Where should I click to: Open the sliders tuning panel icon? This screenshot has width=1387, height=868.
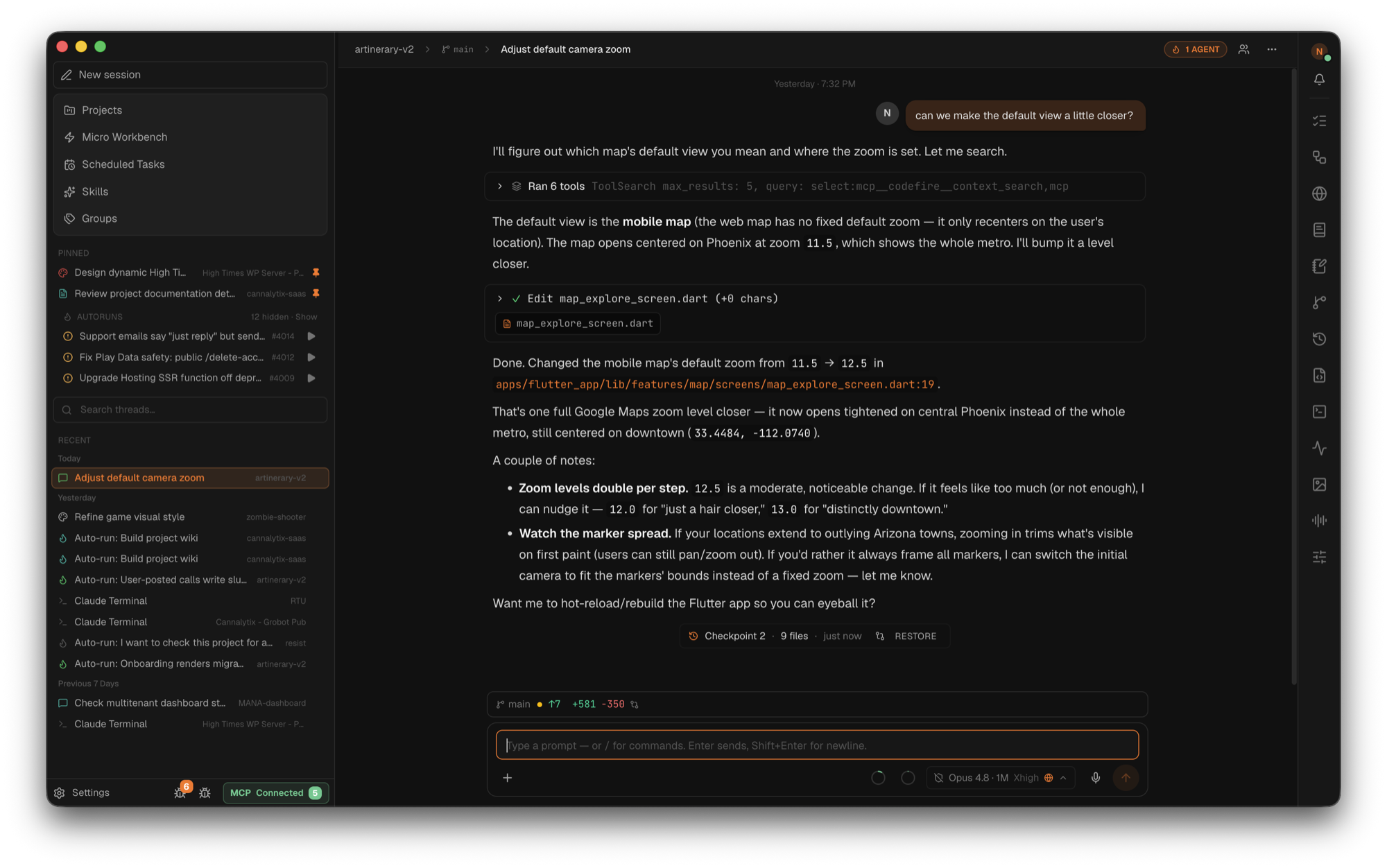pos(1319,557)
